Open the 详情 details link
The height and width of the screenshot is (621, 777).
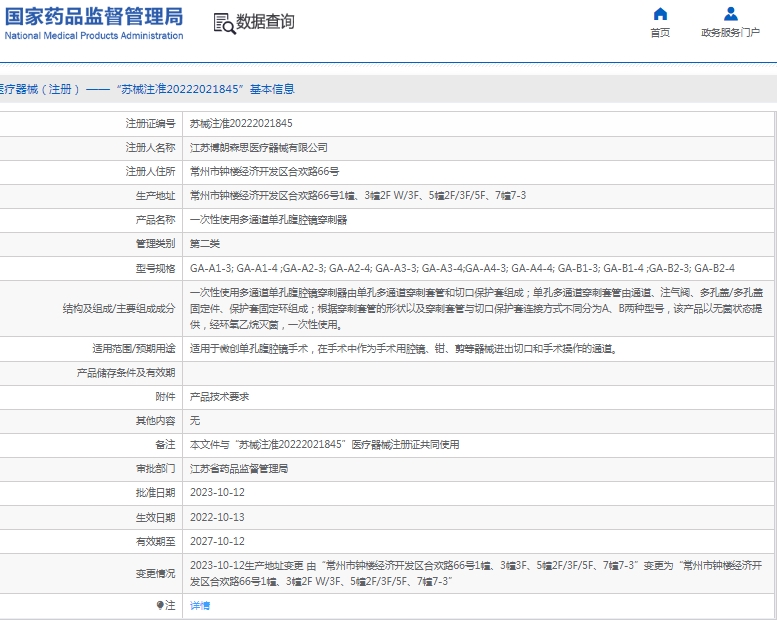[x=200, y=605]
